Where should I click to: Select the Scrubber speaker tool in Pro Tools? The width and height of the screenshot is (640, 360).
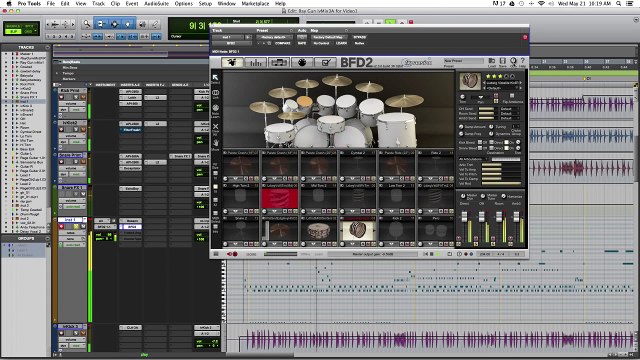(x=142, y=24)
